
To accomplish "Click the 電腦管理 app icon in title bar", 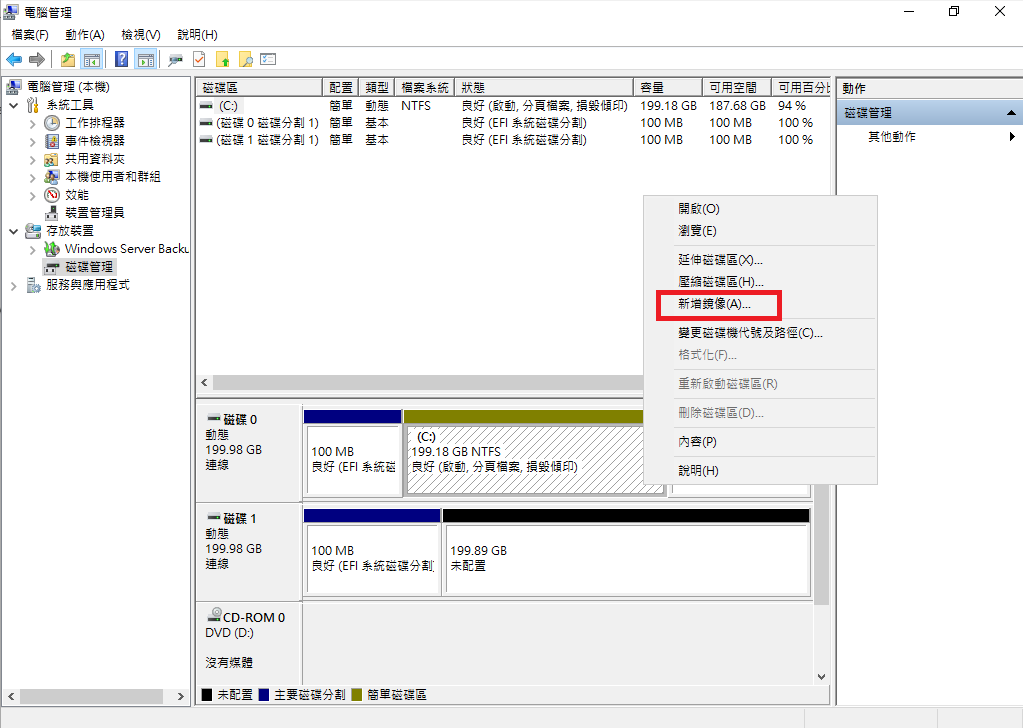I will tap(11, 12).
